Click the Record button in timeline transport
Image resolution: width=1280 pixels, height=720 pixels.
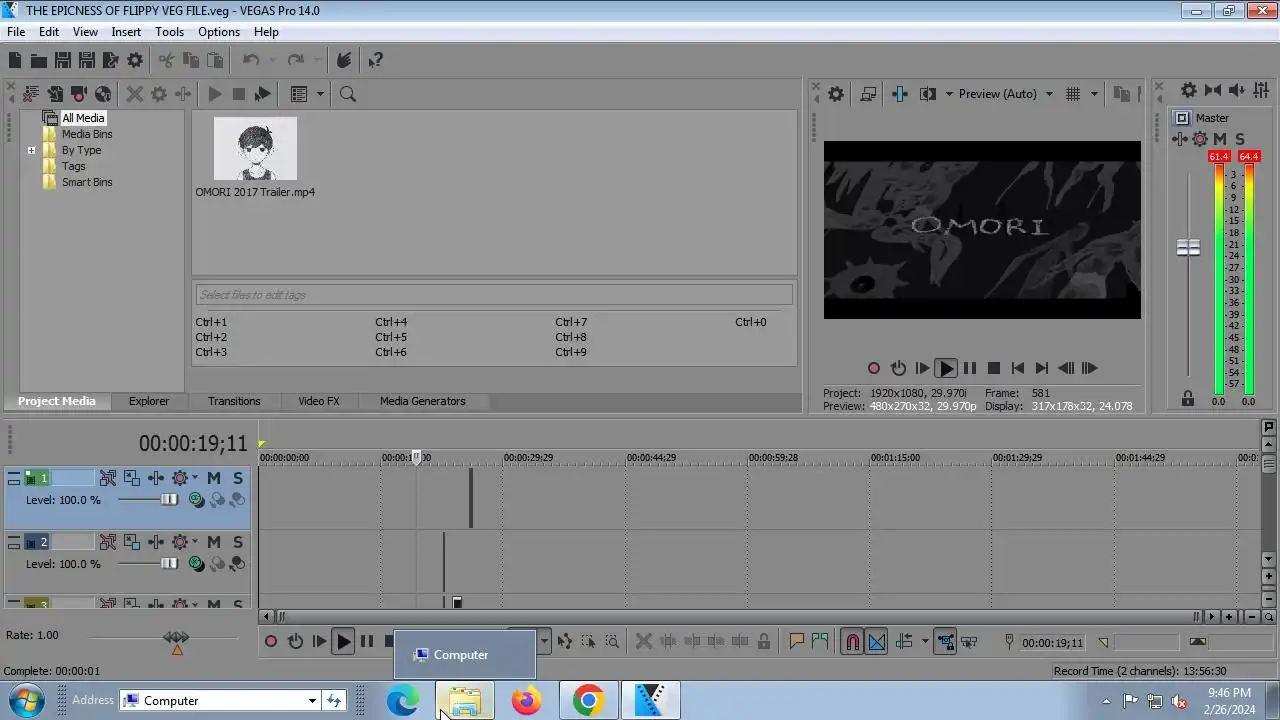coord(271,642)
